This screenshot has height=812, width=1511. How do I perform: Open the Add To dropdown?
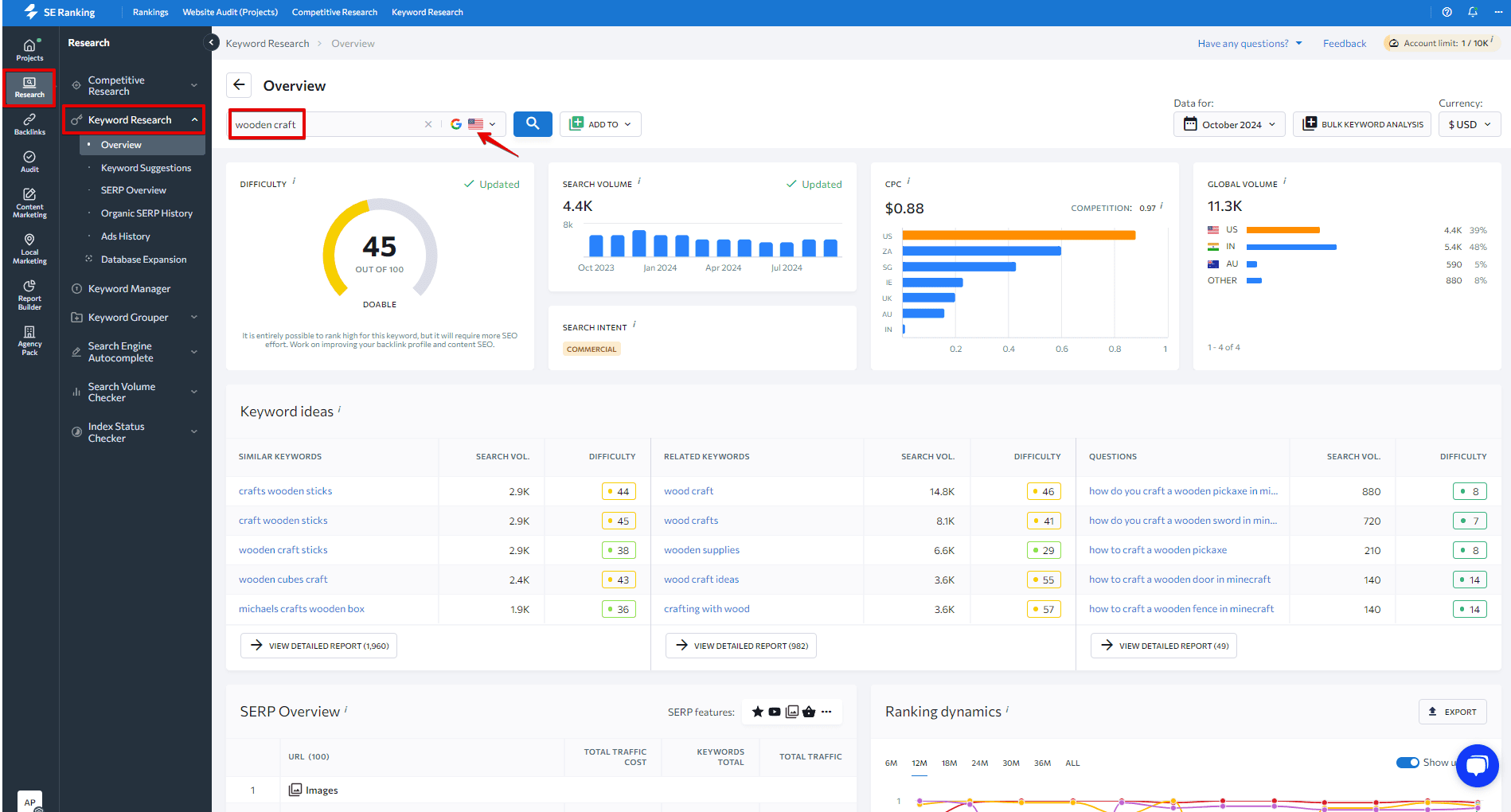pyautogui.click(x=600, y=124)
